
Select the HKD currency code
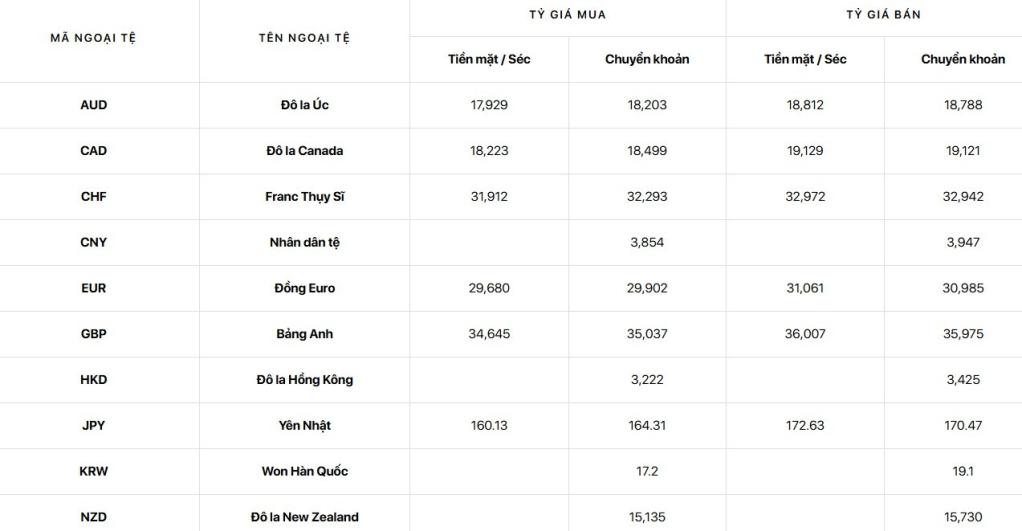[x=93, y=380]
